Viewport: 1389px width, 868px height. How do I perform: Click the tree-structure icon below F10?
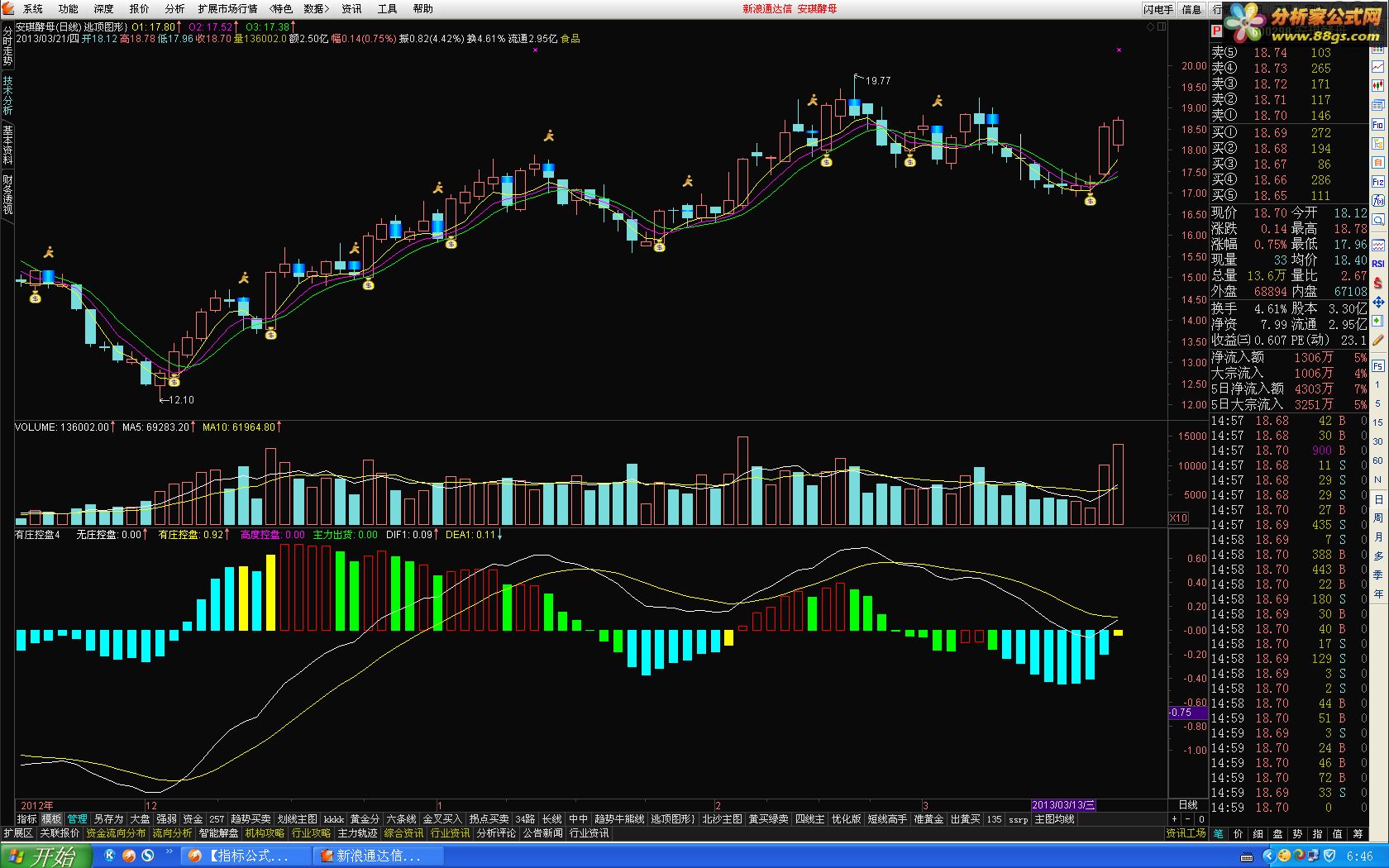1378,144
